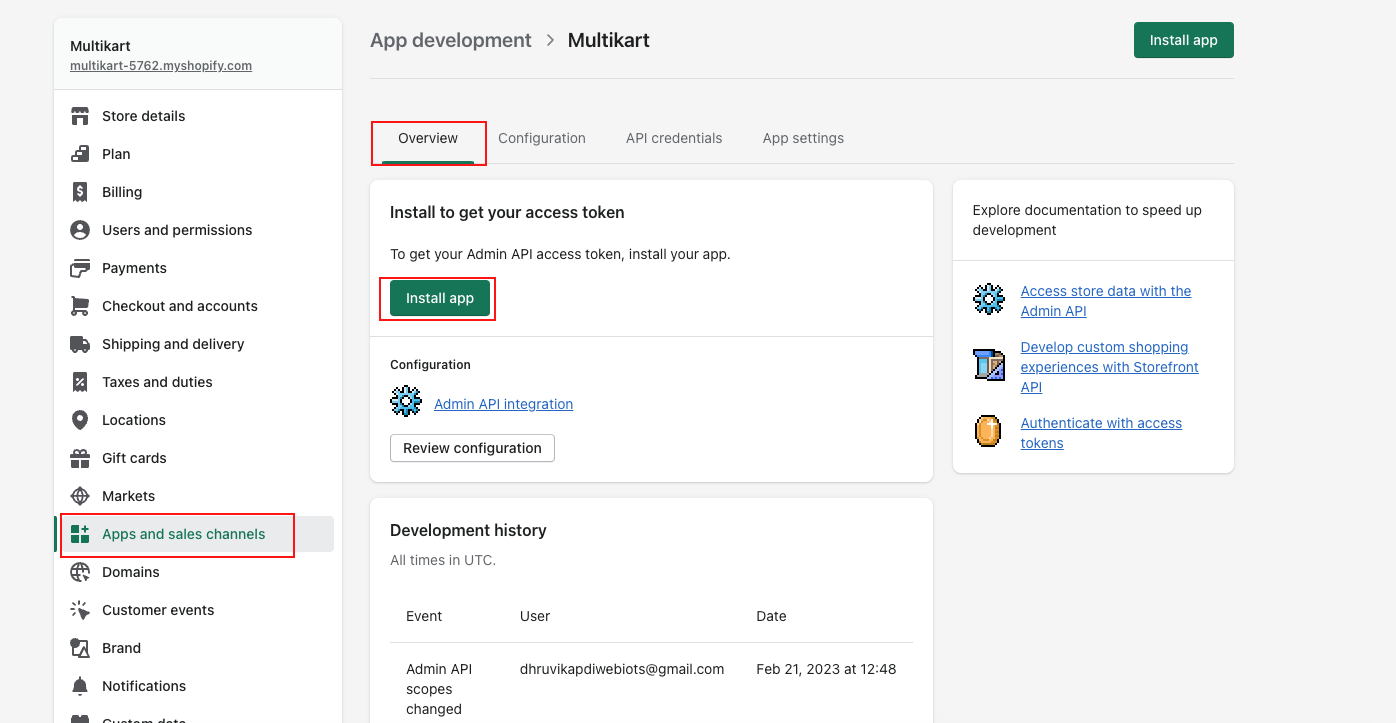This screenshot has height=723, width=1396.
Task: Click the Locations pin icon
Action: click(x=80, y=420)
